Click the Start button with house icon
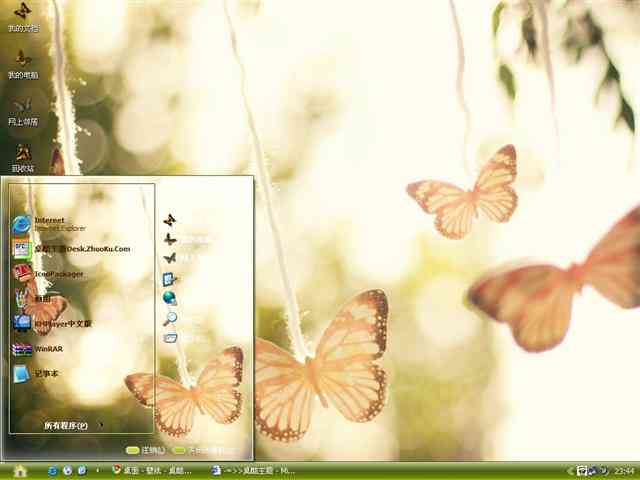This screenshot has height=480, width=640. click(x=20, y=471)
